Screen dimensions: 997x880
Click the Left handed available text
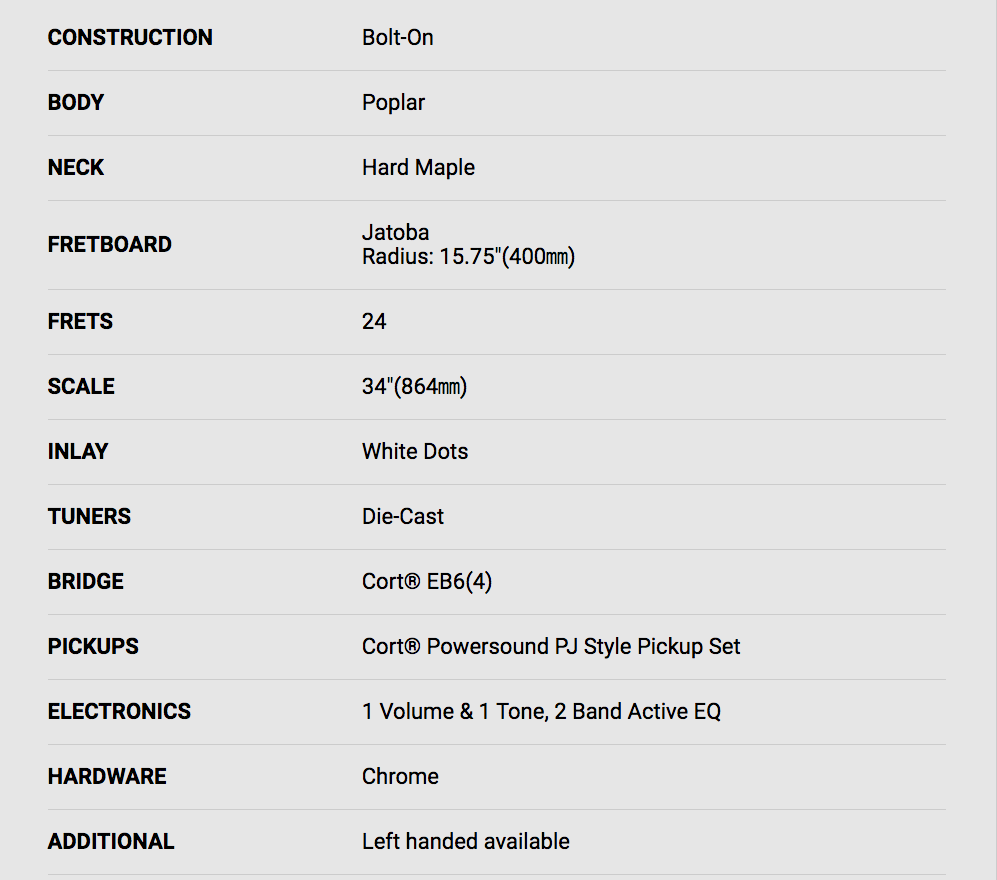[x=465, y=841]
